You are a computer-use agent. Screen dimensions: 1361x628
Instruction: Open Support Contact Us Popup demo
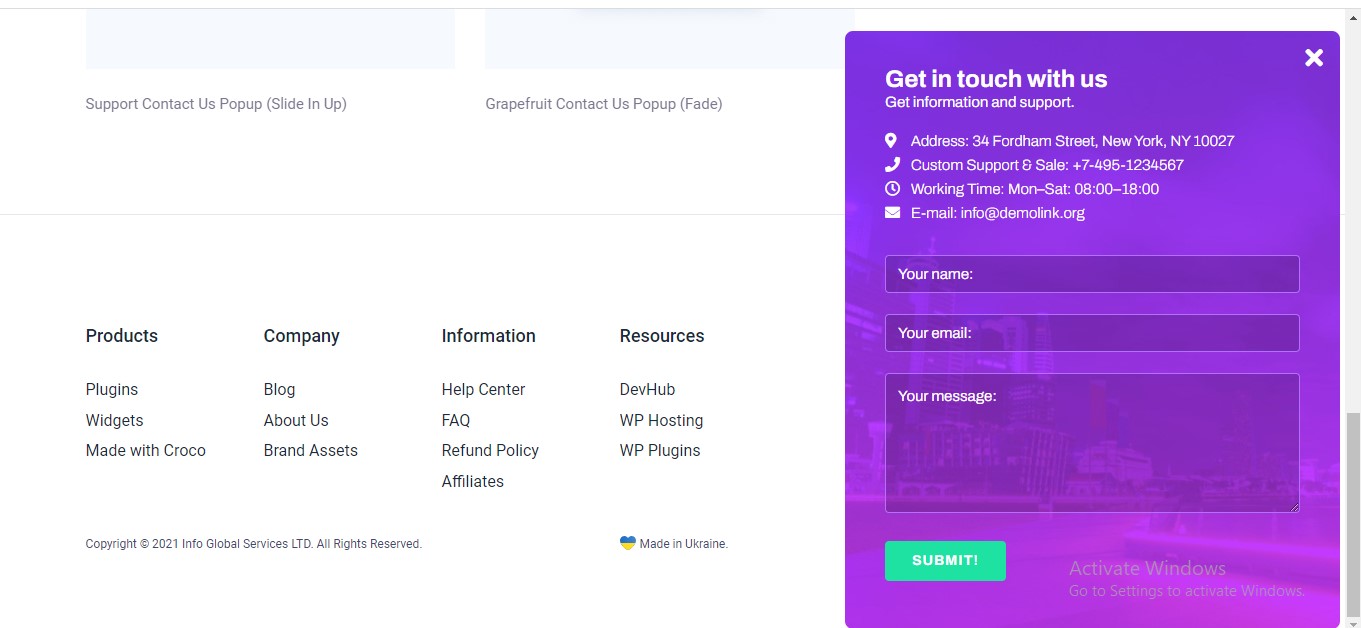point(216,104)
